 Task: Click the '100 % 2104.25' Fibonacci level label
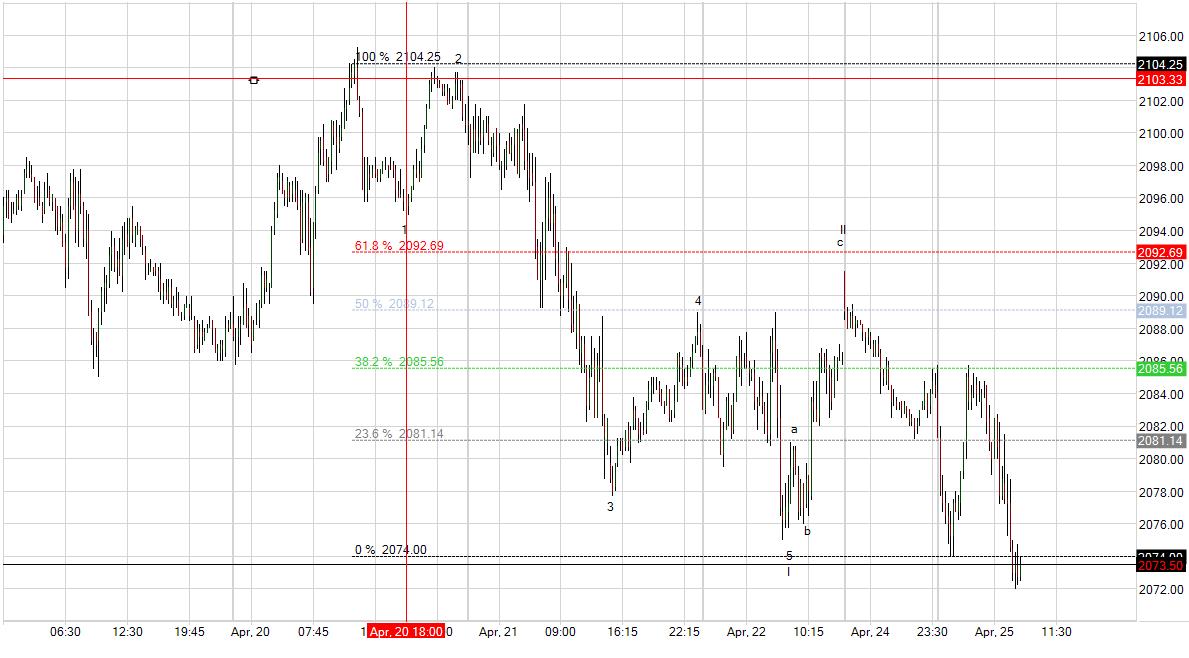(398, 57)
